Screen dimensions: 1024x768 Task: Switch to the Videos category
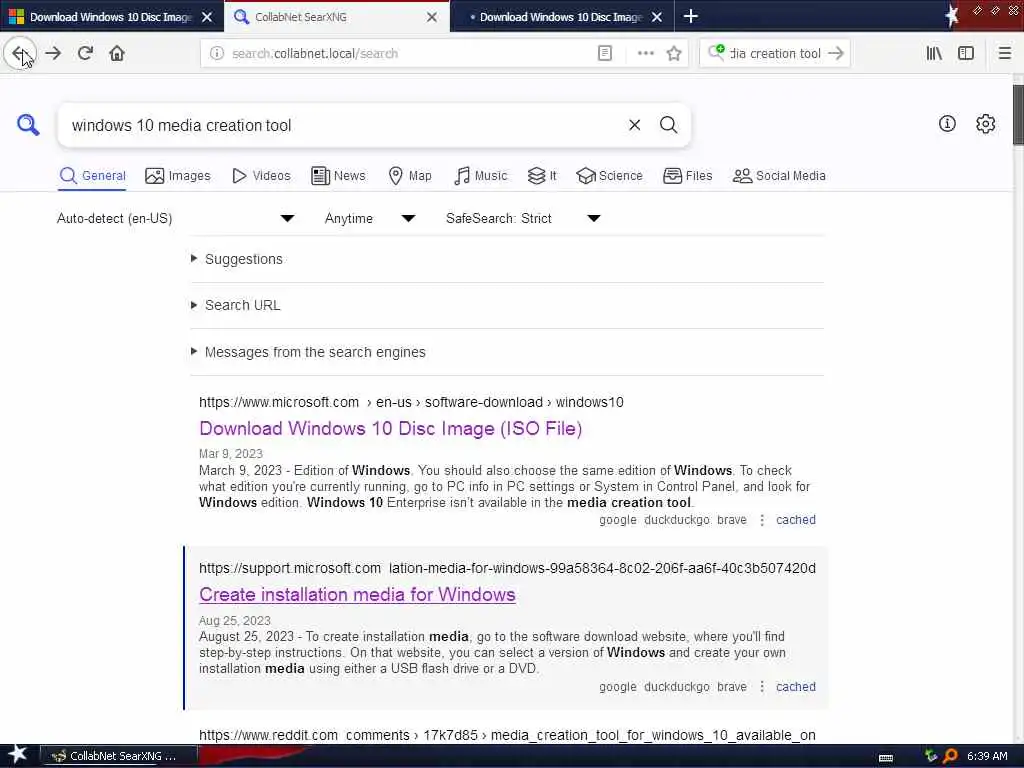point(261,176)
